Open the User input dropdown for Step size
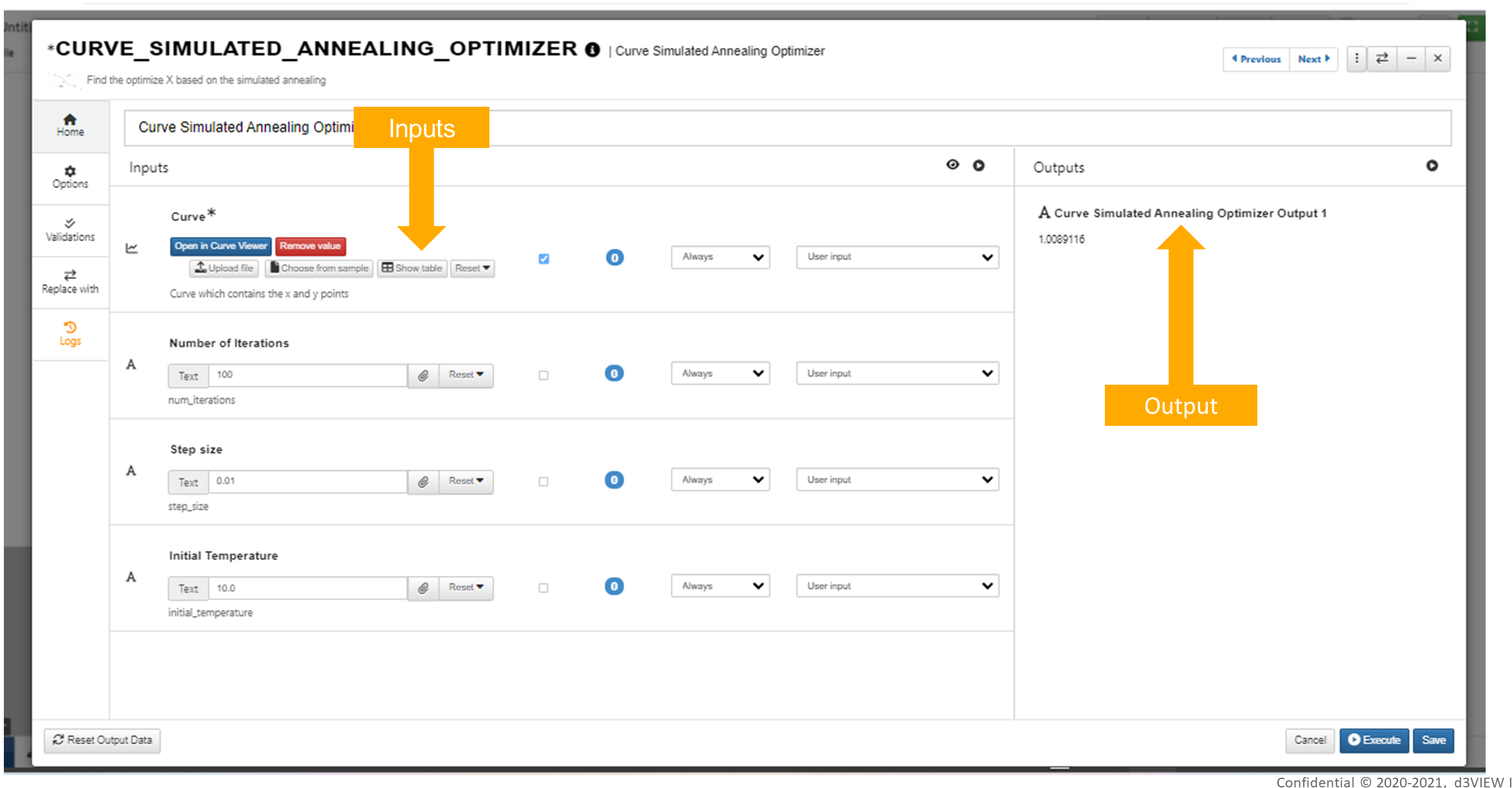The width and height of the screenshot is (1512, 788). (x=897, y=479)
